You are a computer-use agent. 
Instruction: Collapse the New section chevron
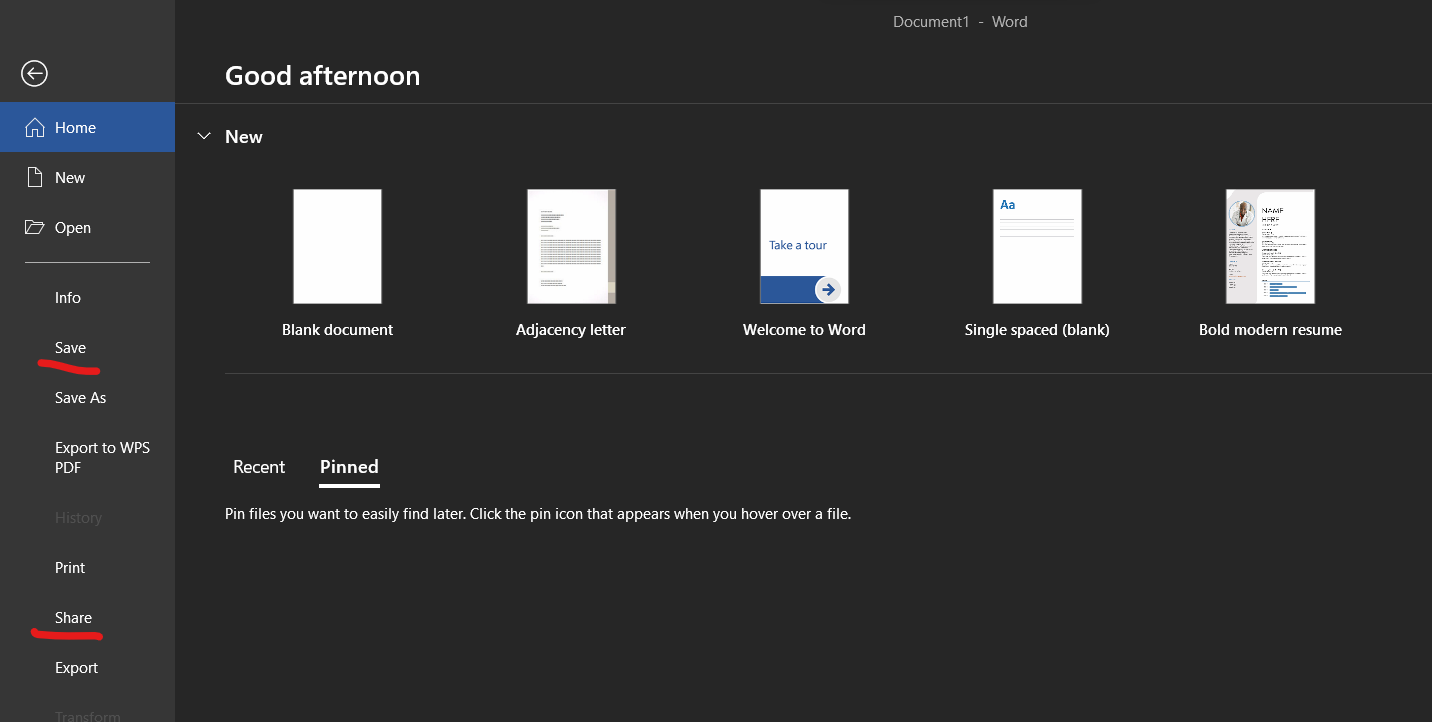coord(204,137)
